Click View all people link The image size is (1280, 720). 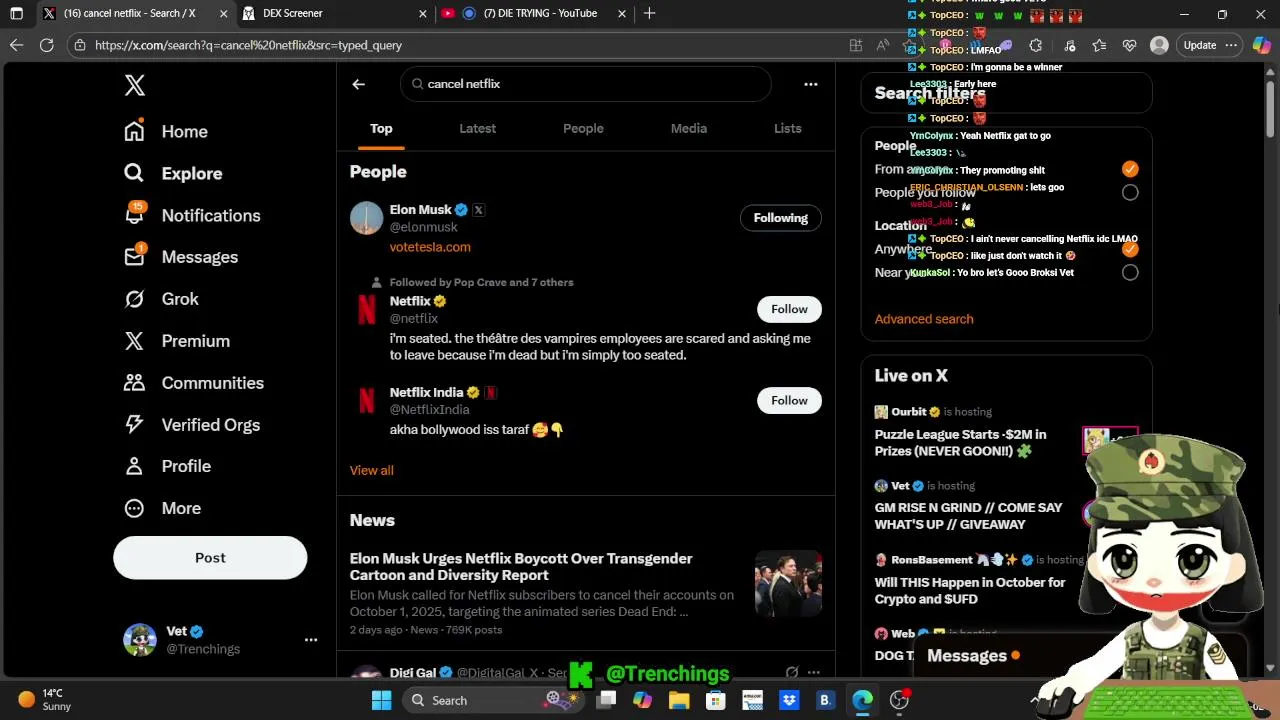[x=372, y=470]
